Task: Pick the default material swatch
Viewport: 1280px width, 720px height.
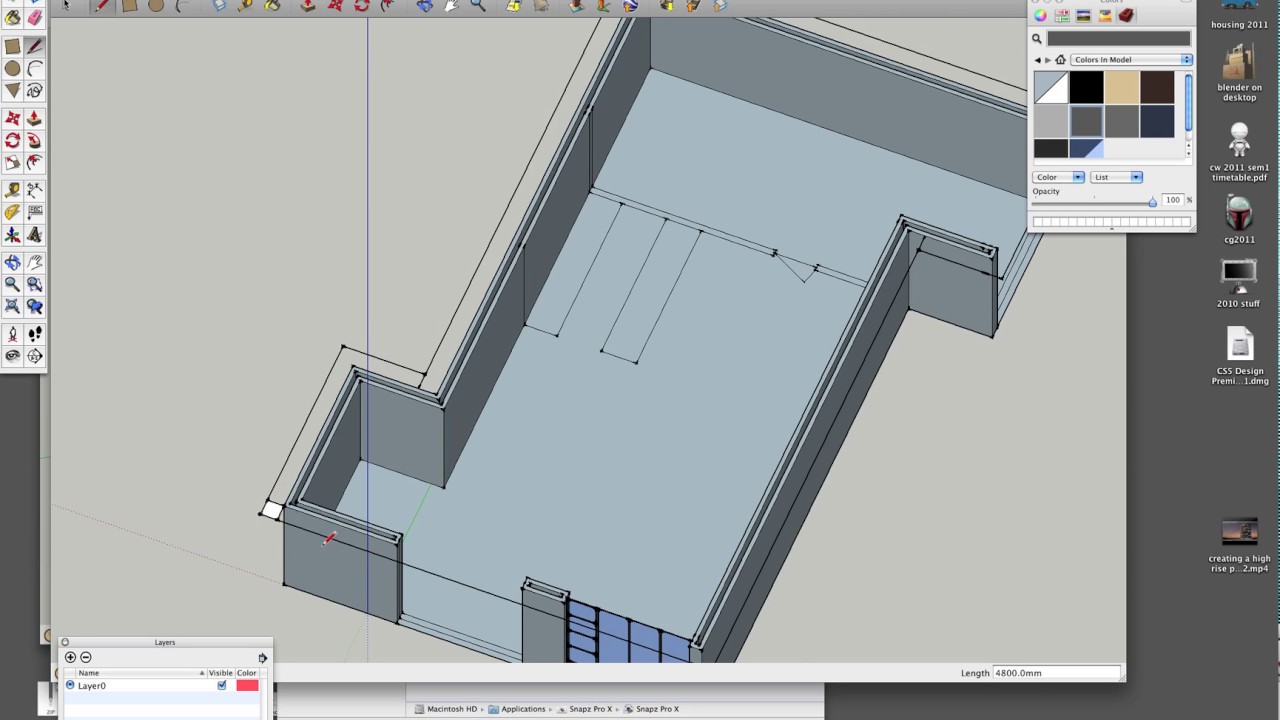Action: (x=1050, y=87)
